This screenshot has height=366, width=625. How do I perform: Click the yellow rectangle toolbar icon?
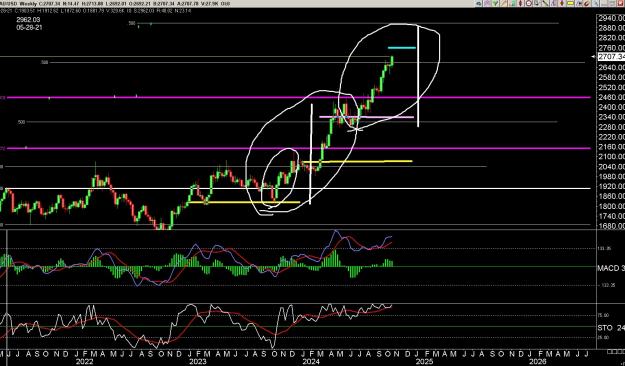(570, 3)
